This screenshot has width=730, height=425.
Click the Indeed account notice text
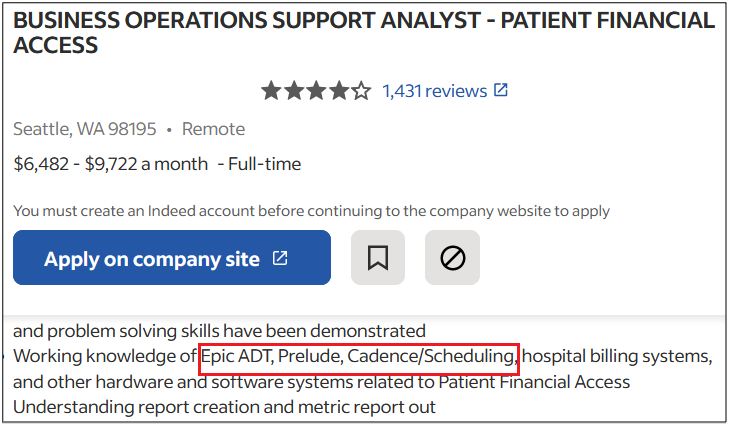(x=311, y=211)
